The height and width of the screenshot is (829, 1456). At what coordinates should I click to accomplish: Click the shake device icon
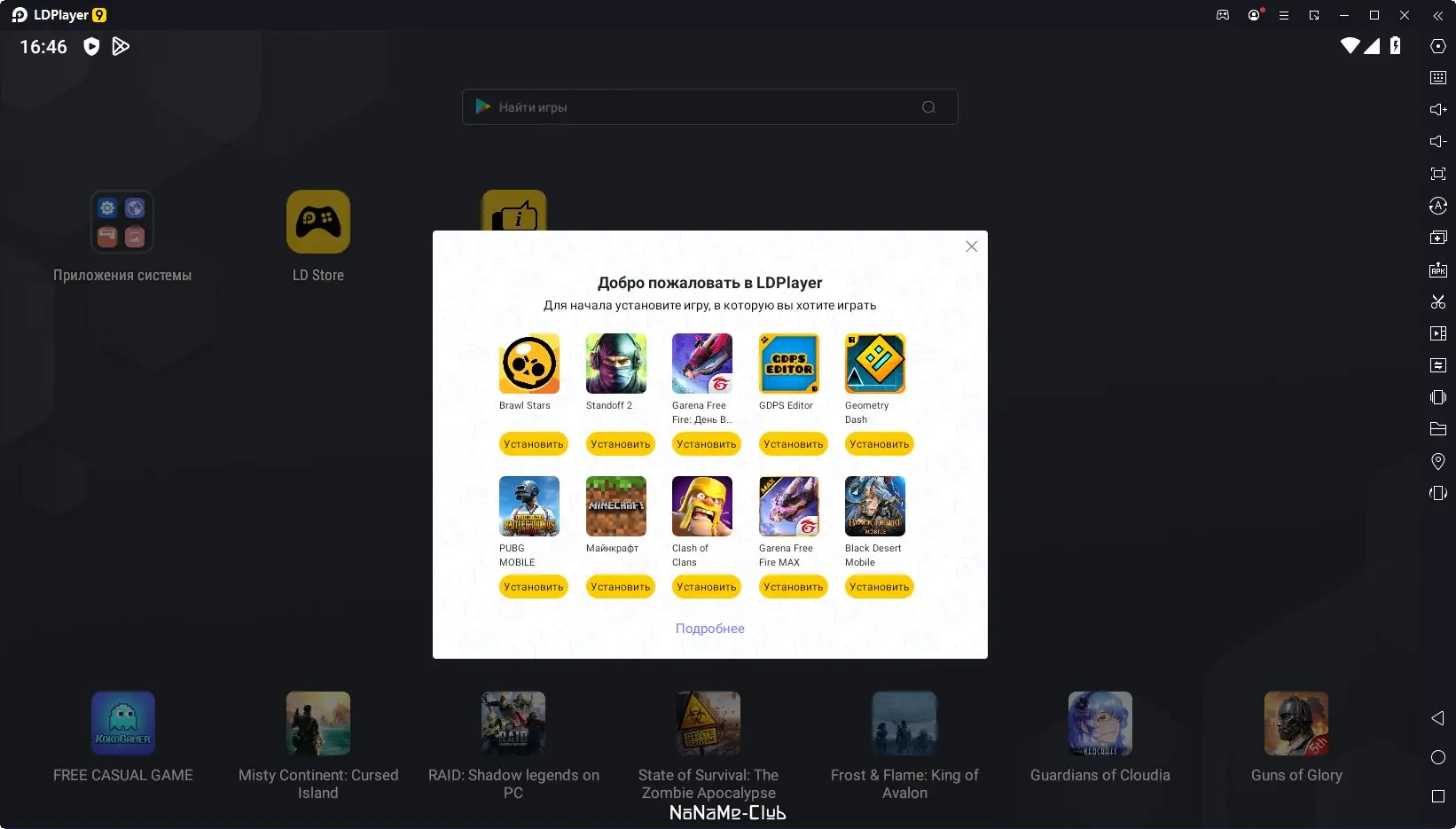tap(1438, 397)
